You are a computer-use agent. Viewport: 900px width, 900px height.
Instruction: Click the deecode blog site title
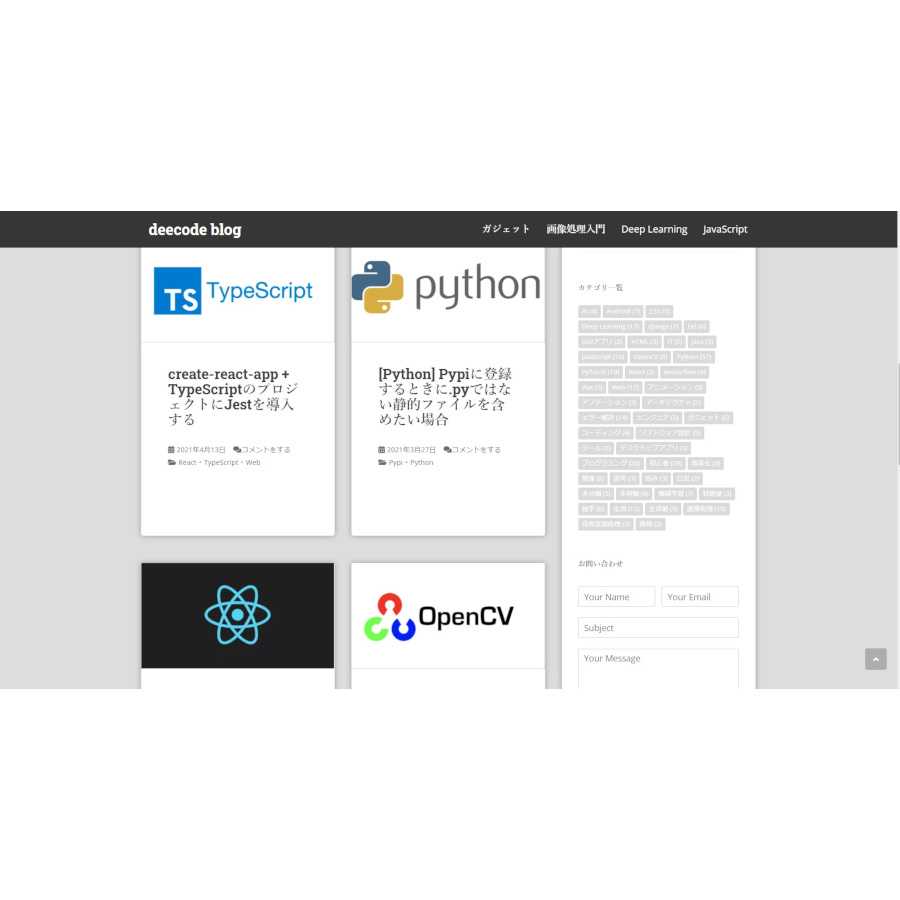tap(195, 229)
